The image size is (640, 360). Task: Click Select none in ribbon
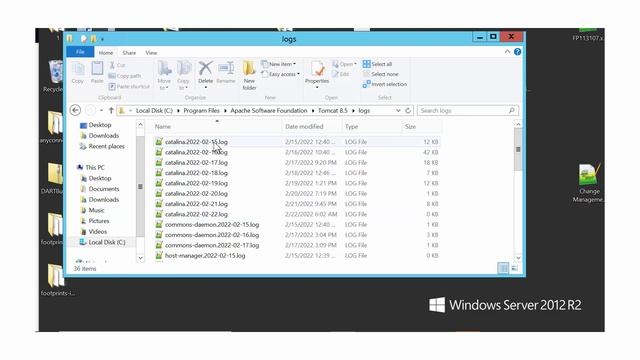[380, 74]
